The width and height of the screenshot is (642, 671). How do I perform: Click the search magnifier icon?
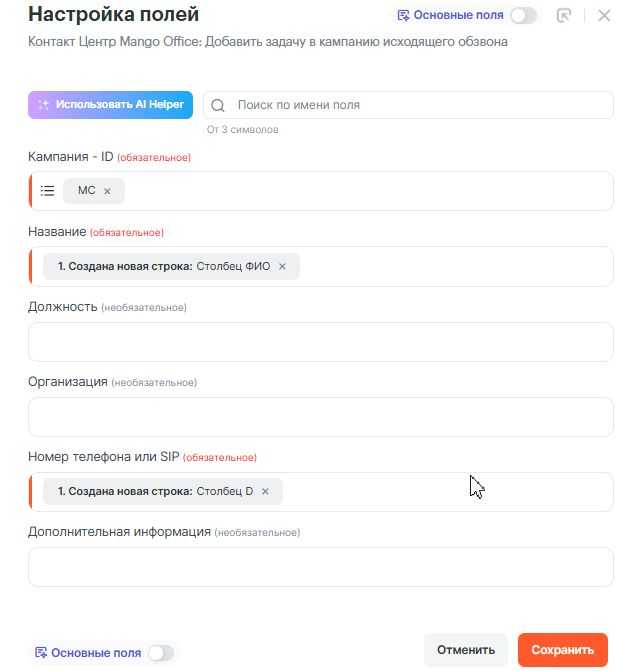click(x=218, y=105)
